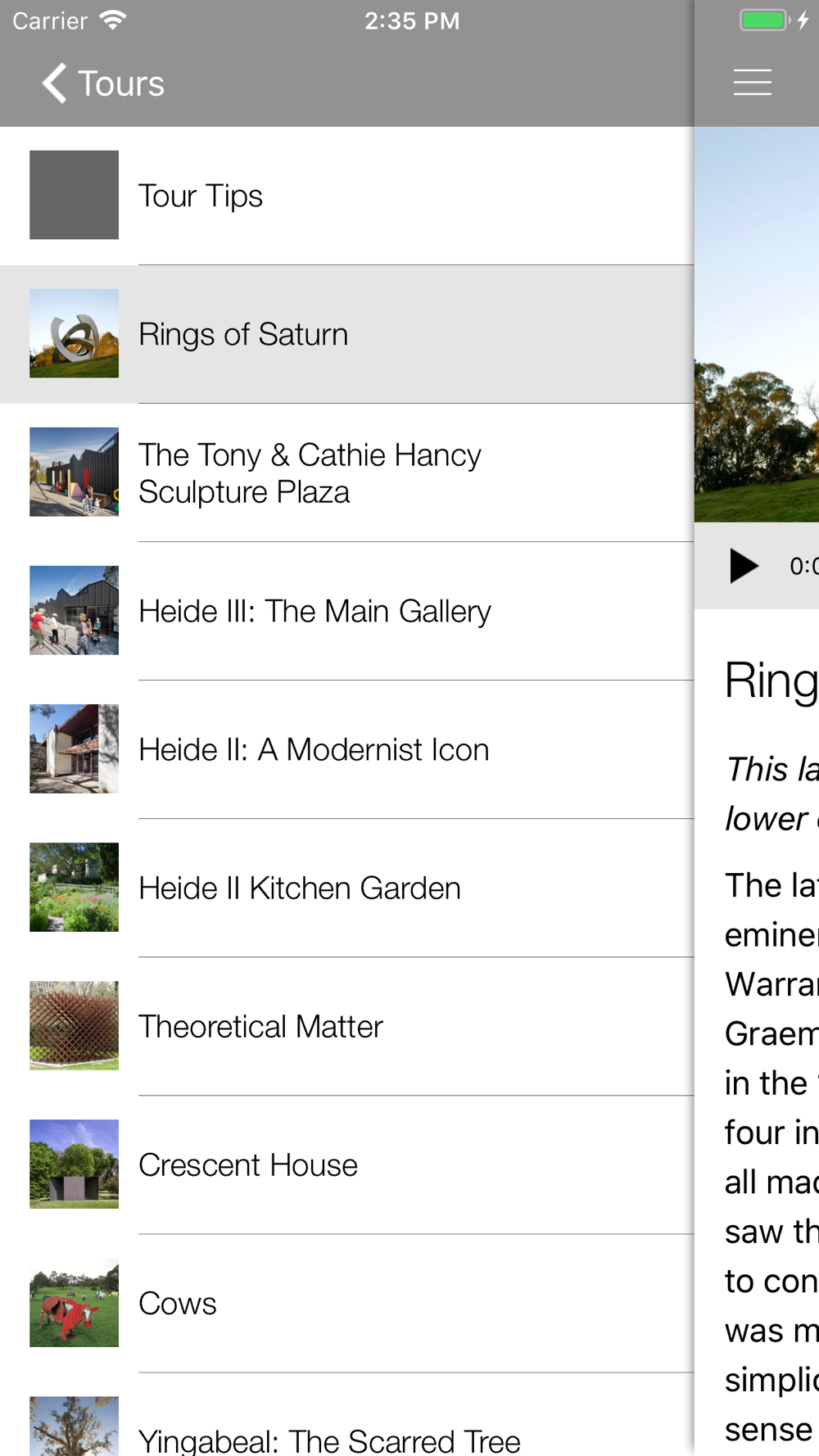
Task: Open Heide II Kitchen Garden stop
Action: (x=347, y=888)
